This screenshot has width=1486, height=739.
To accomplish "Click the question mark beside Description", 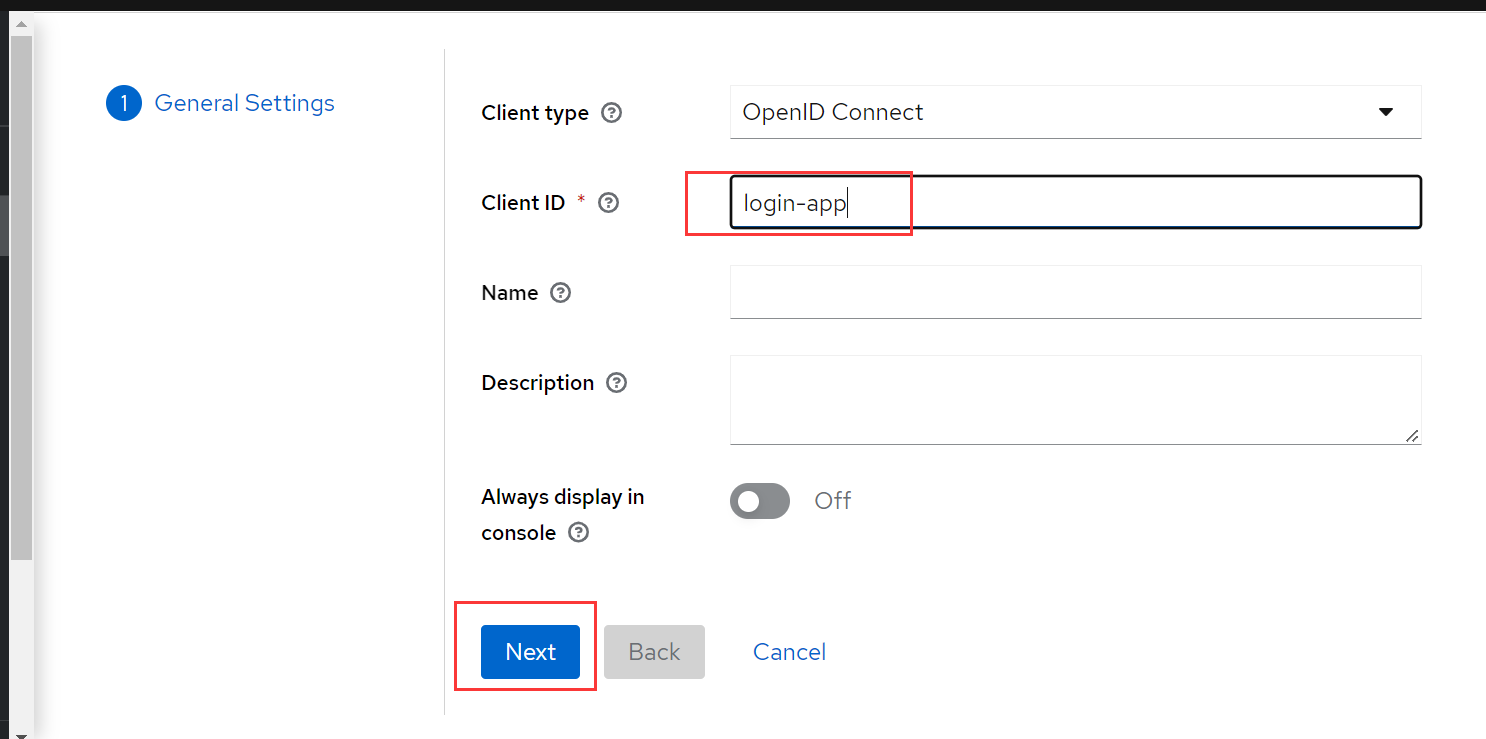I will click(617, 383).
